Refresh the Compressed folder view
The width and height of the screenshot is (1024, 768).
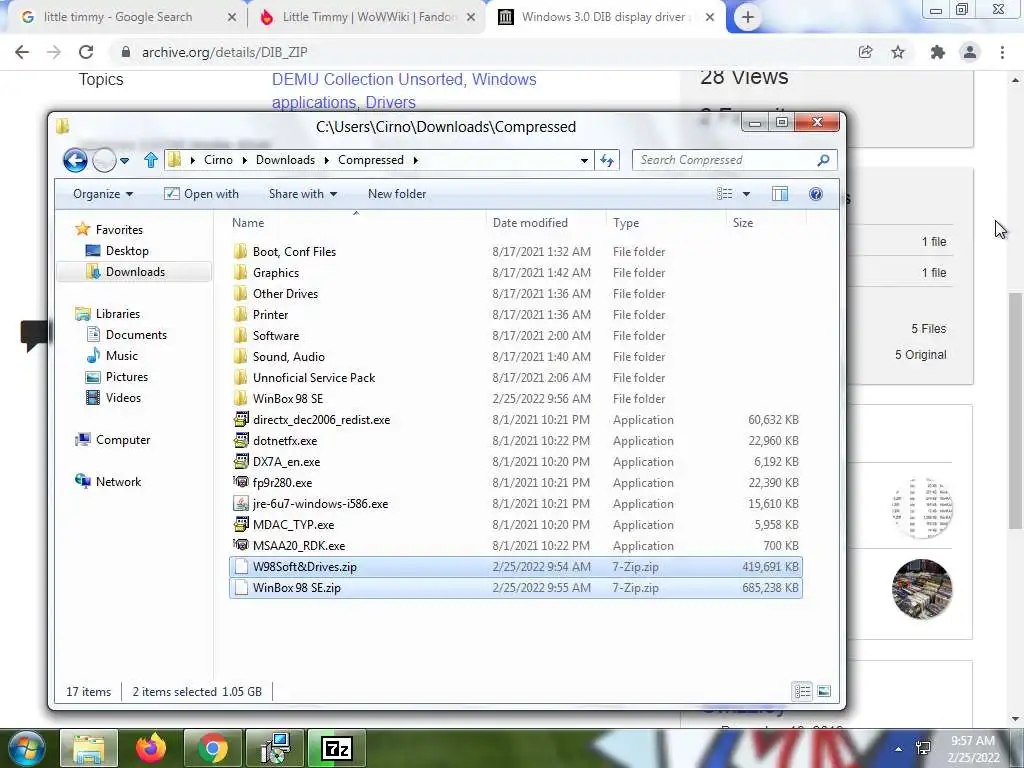[x=607, y=160]
